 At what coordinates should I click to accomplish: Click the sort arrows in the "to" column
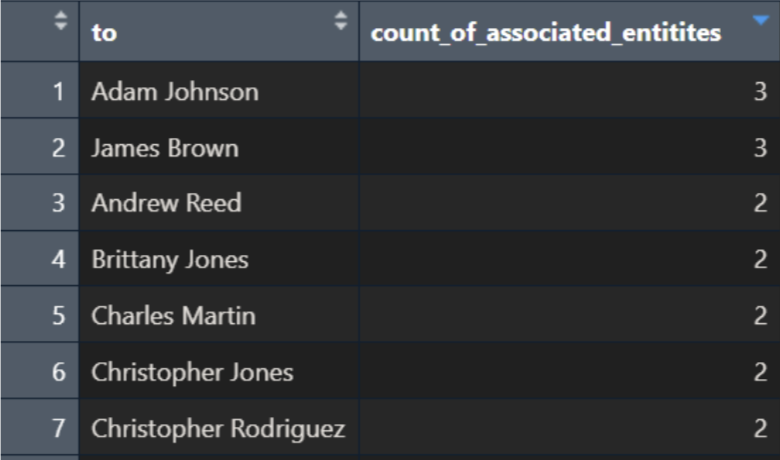pyautogui.click(x=340, y=20)
